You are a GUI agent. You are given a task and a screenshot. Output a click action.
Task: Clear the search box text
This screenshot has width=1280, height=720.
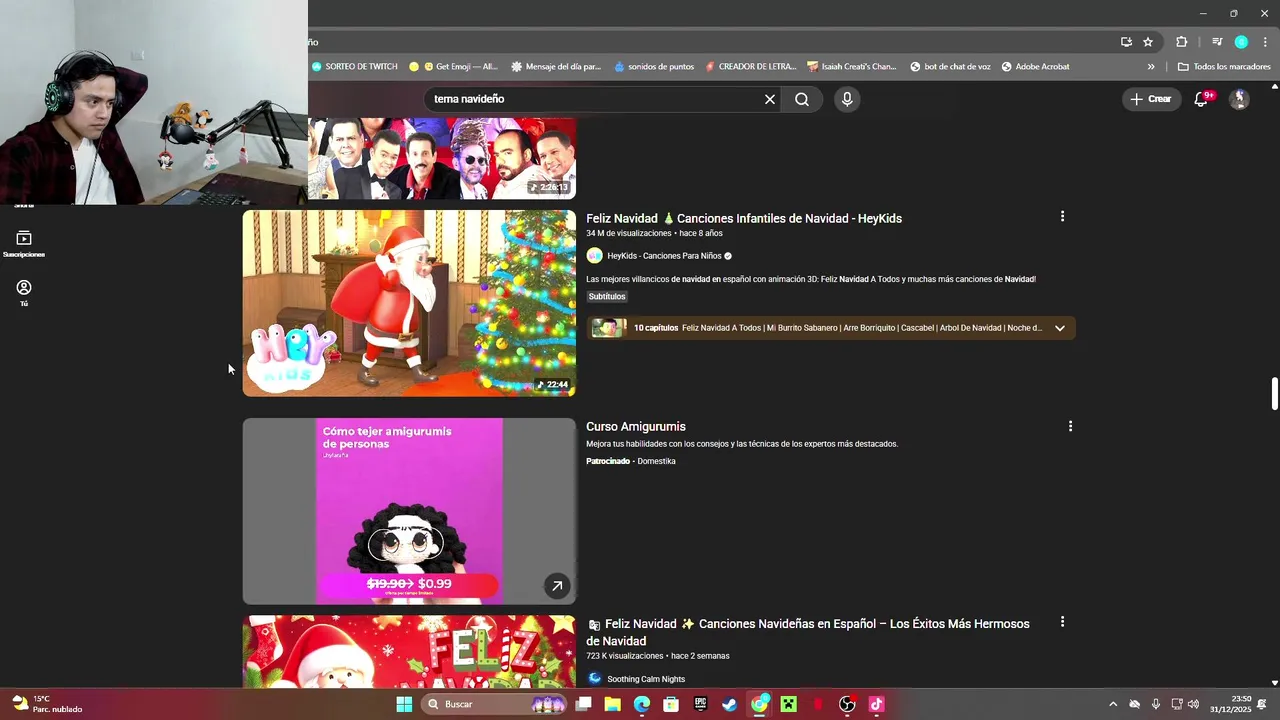pyautogui.click(x=770, y=99)
